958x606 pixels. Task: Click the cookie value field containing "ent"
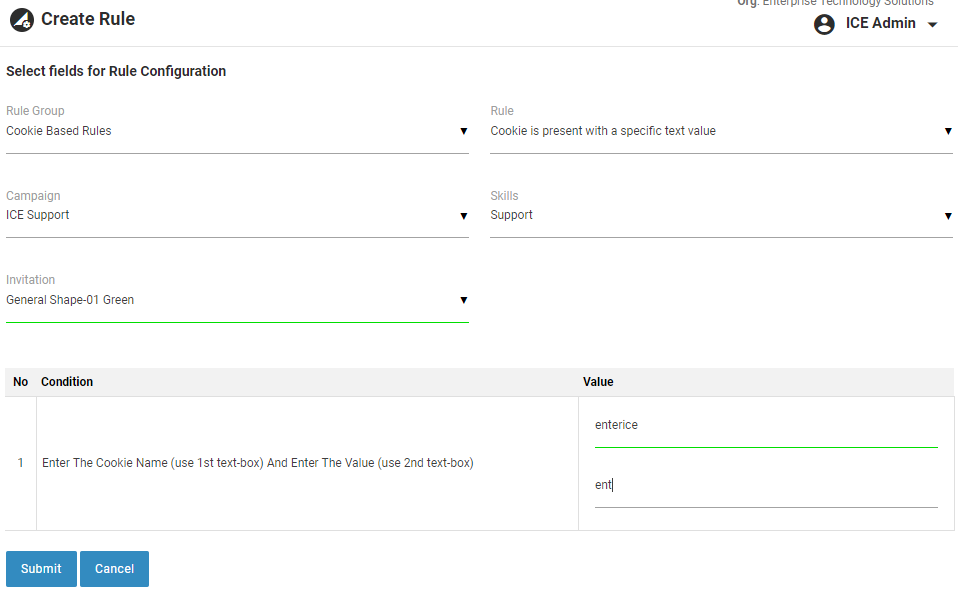pos(765,486)
